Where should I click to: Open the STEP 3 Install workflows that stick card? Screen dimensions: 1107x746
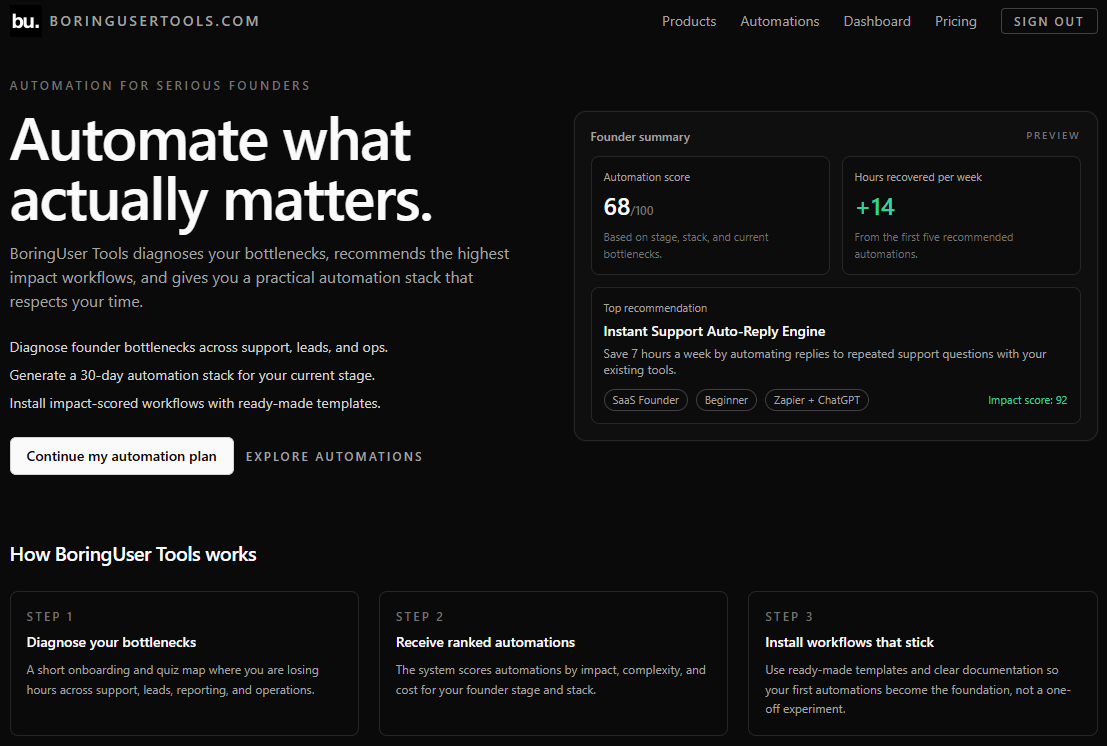point(923,663)
